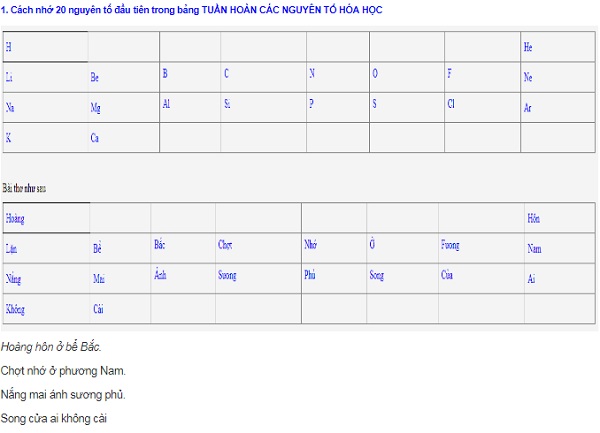Select the 'Ca' element link
The image size is (600, 433).
95,138
